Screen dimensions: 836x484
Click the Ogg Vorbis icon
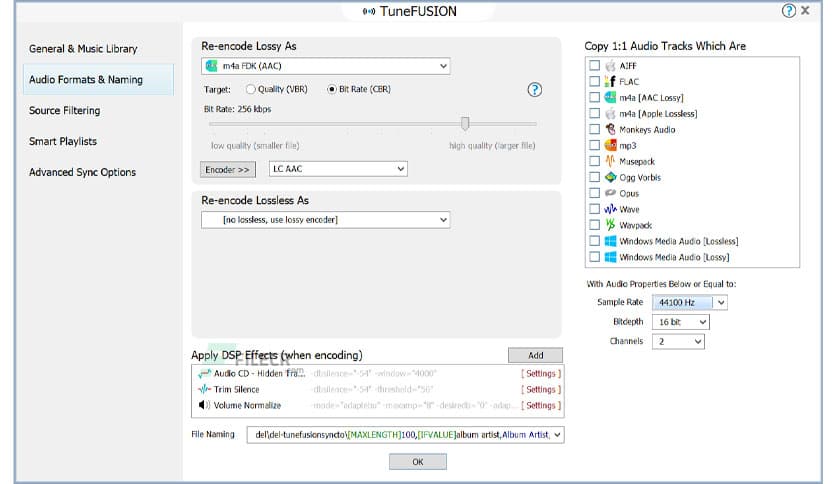(x=610, y=177)
